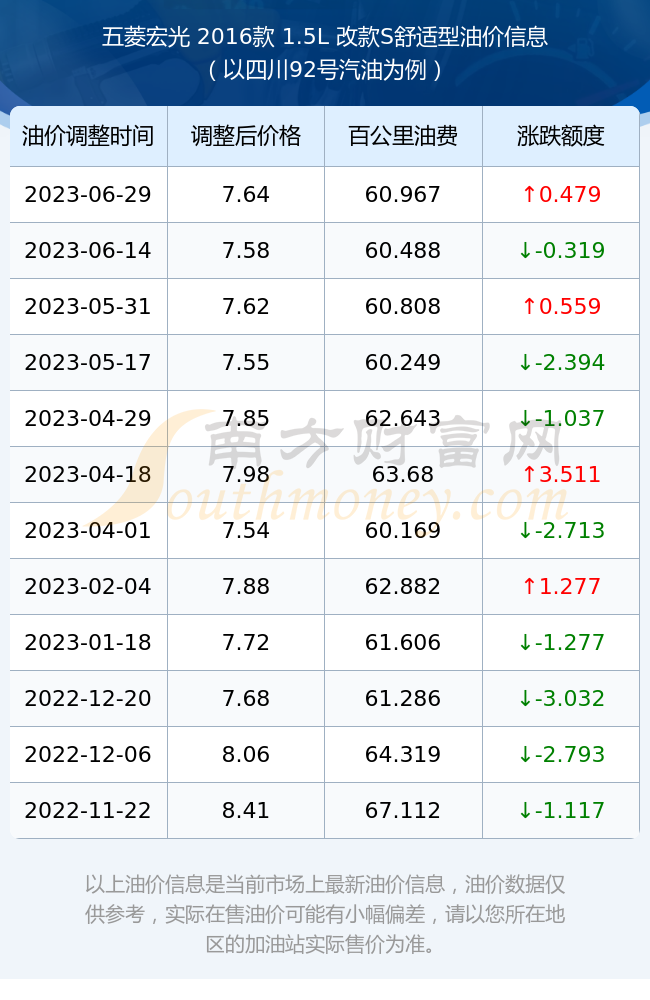The width and height of the screenshot is (650, 1000).
Task: Click the 调整后价格 column header
Action: pyautogui.click(x=246, y=136)
